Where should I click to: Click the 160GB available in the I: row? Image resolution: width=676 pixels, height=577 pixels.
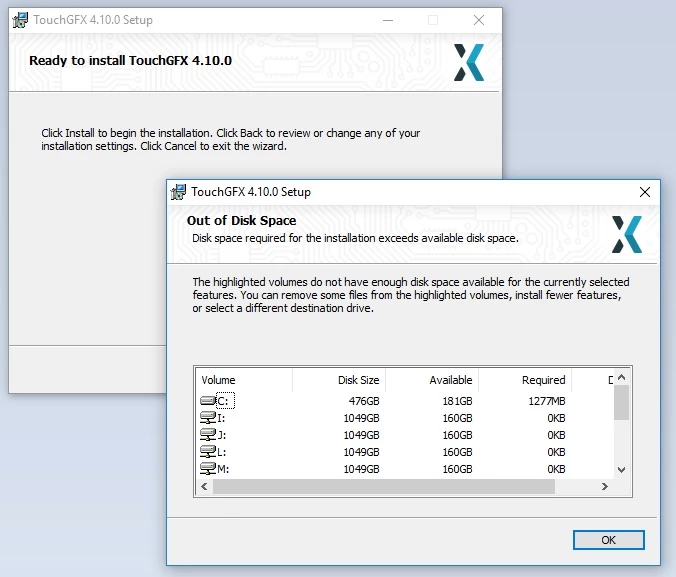tap(457, 418)
